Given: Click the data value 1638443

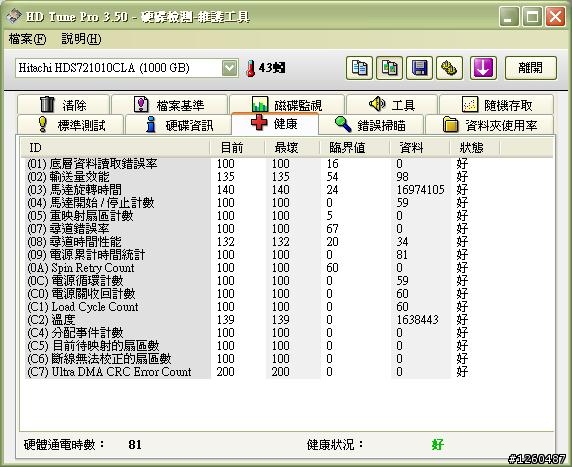Looking at the screenshot, I should pos(417,320).
